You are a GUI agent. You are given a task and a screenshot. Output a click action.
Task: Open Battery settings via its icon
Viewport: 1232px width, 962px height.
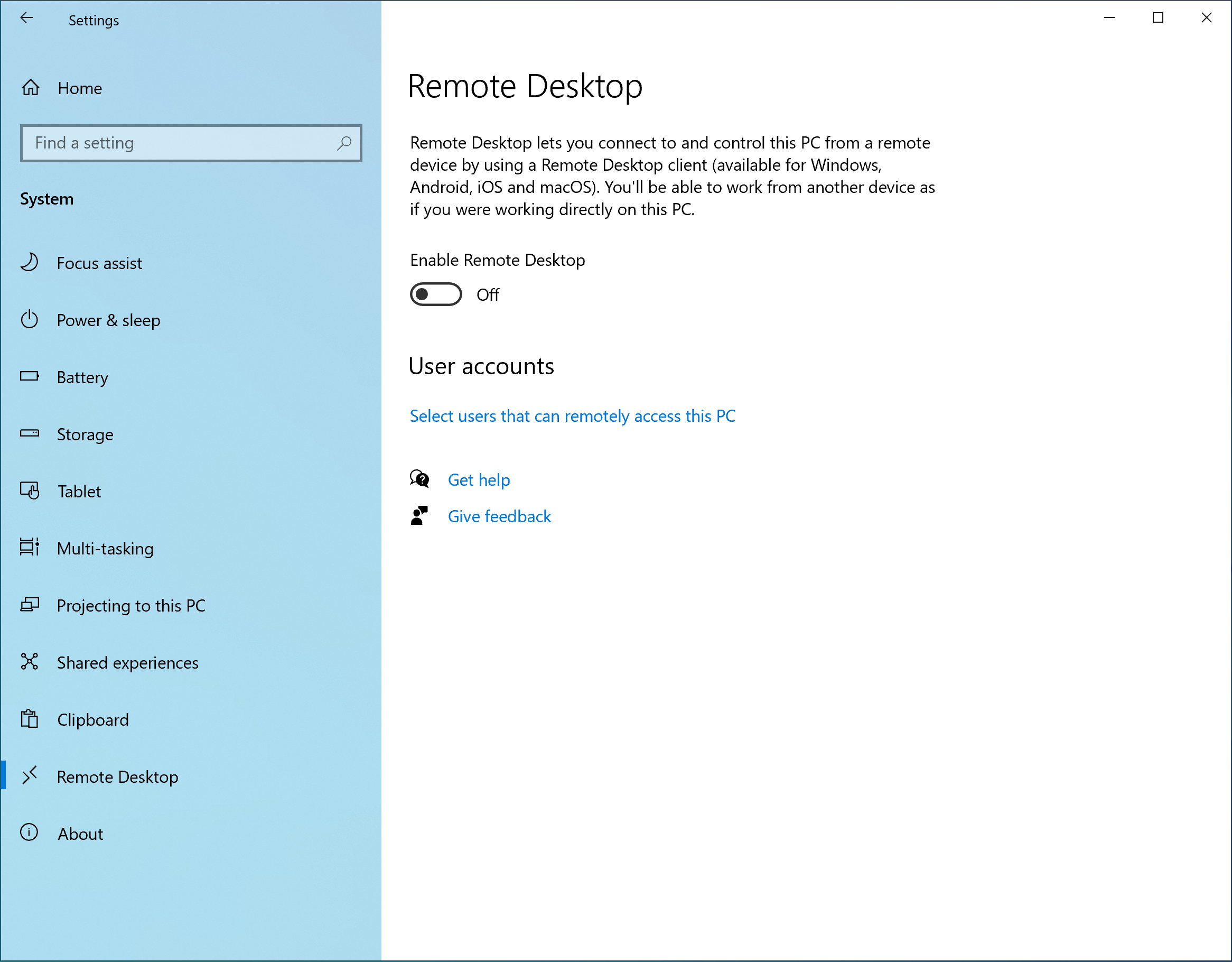pyautogui.click(x=30, y=376)
